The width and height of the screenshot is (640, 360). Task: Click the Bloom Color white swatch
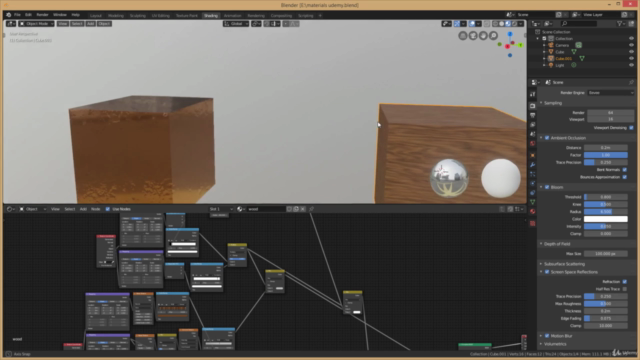[x=606, y=219]
